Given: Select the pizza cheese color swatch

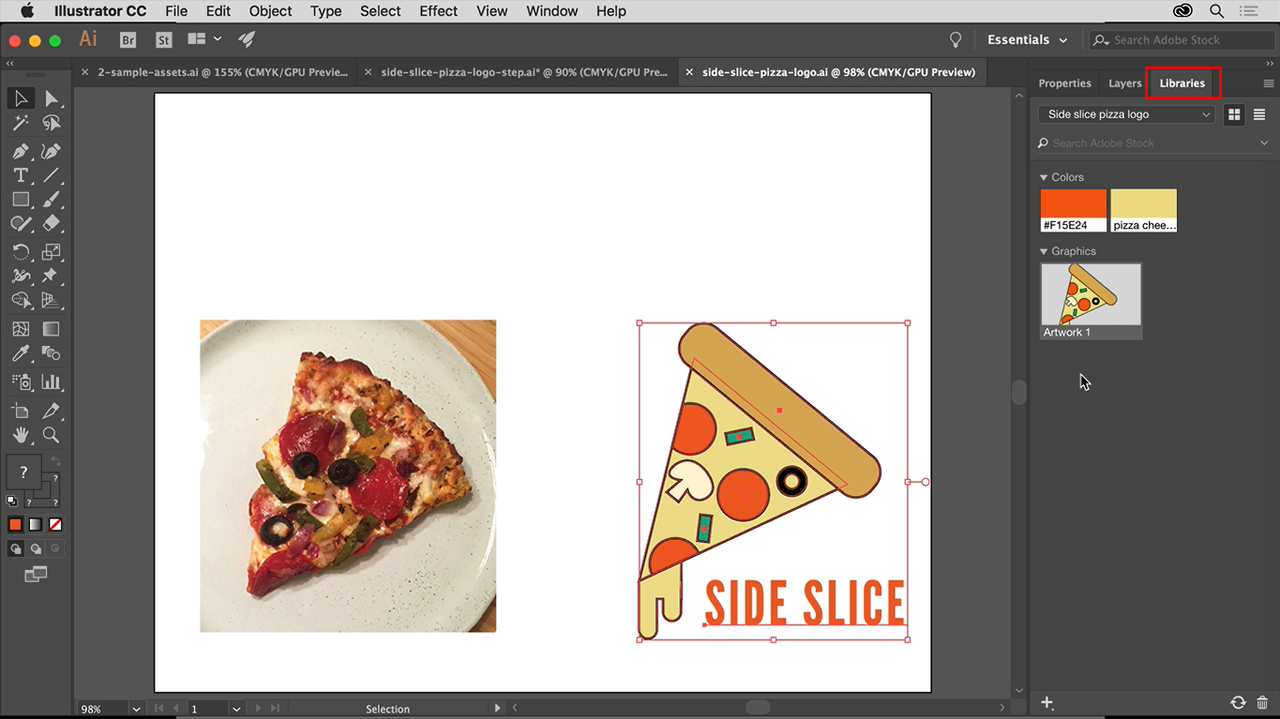Looking at the screenshot, I should point(1143,211).
